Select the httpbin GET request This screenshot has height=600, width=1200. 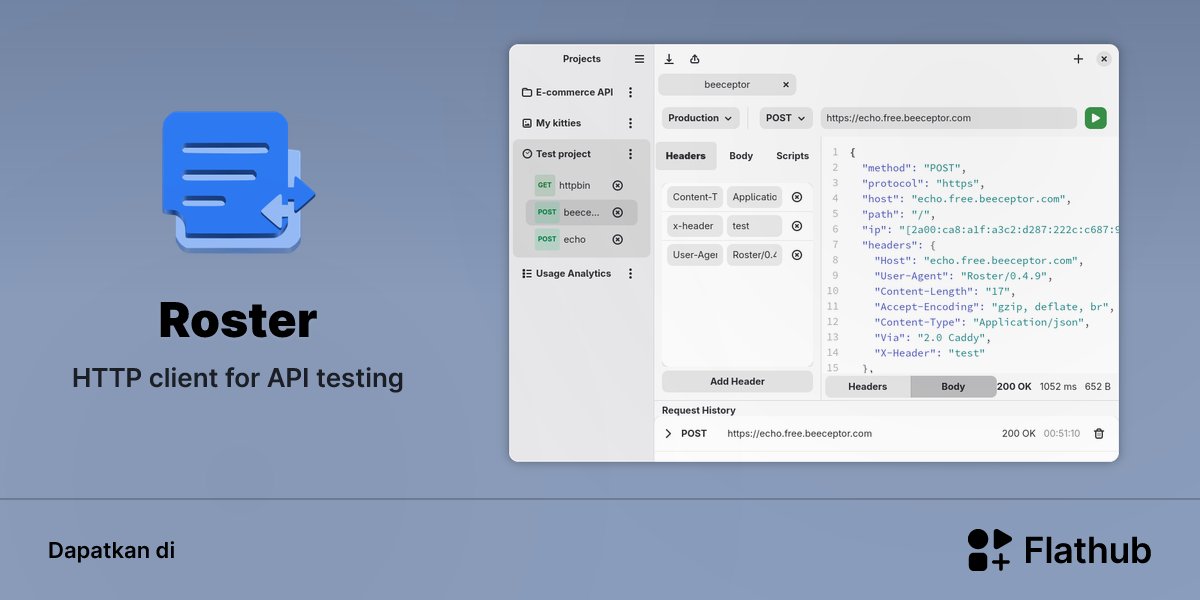(x=574, y=185)
